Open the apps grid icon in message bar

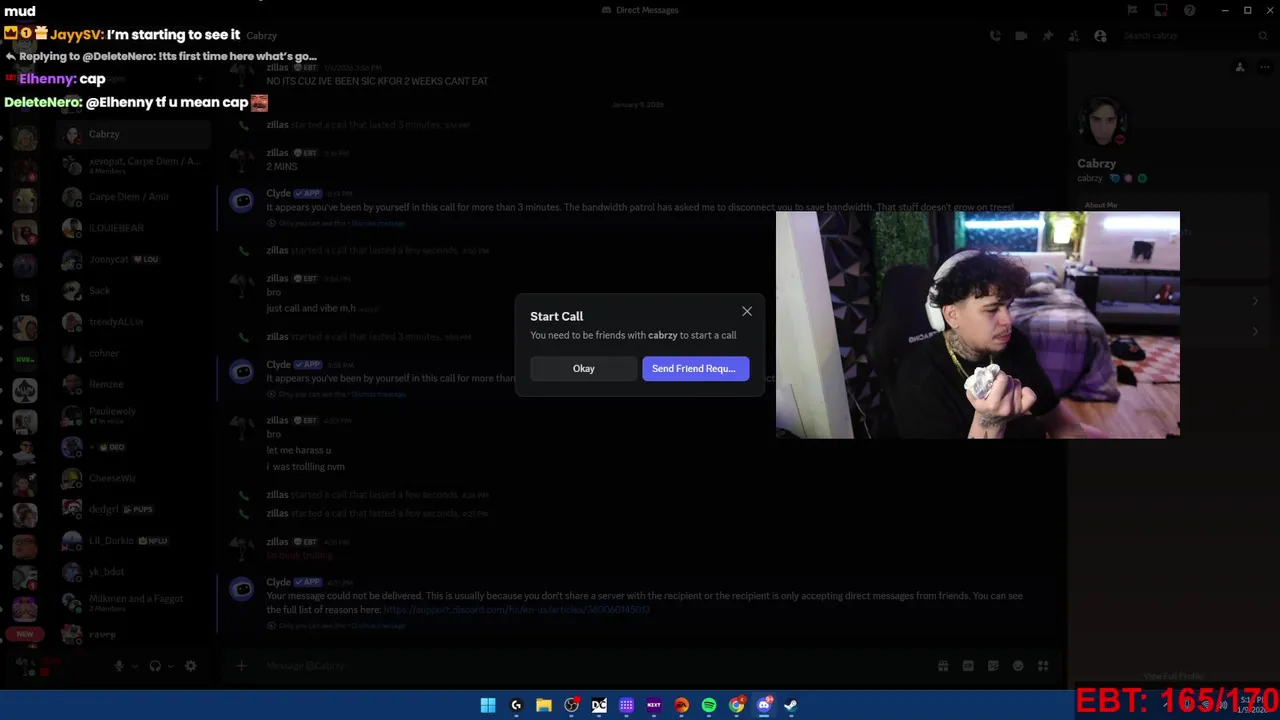(x=1043, y=666)
